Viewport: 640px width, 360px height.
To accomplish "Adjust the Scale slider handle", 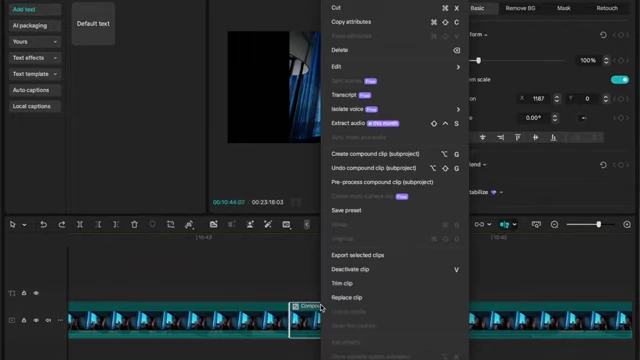I will tap(478, 60).
